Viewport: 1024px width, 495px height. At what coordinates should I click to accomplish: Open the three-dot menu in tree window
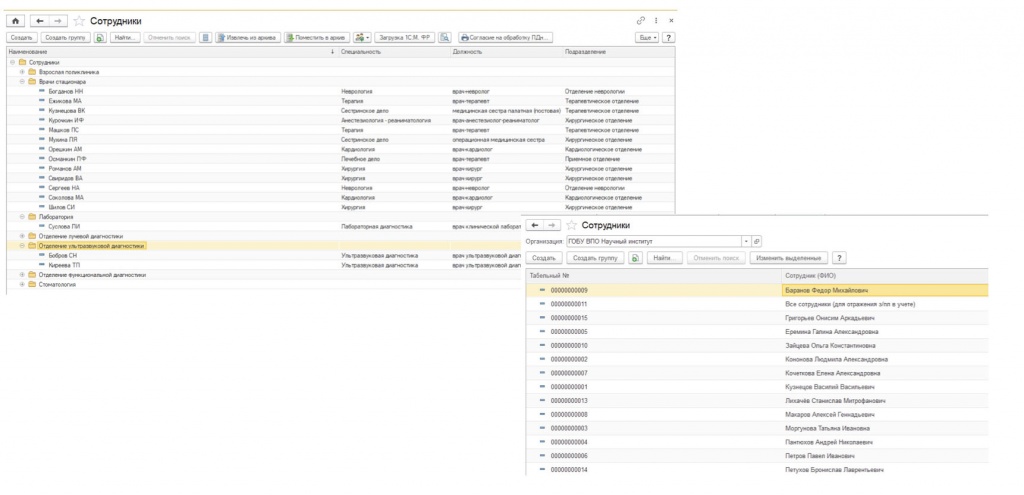(x=656, y=21)
